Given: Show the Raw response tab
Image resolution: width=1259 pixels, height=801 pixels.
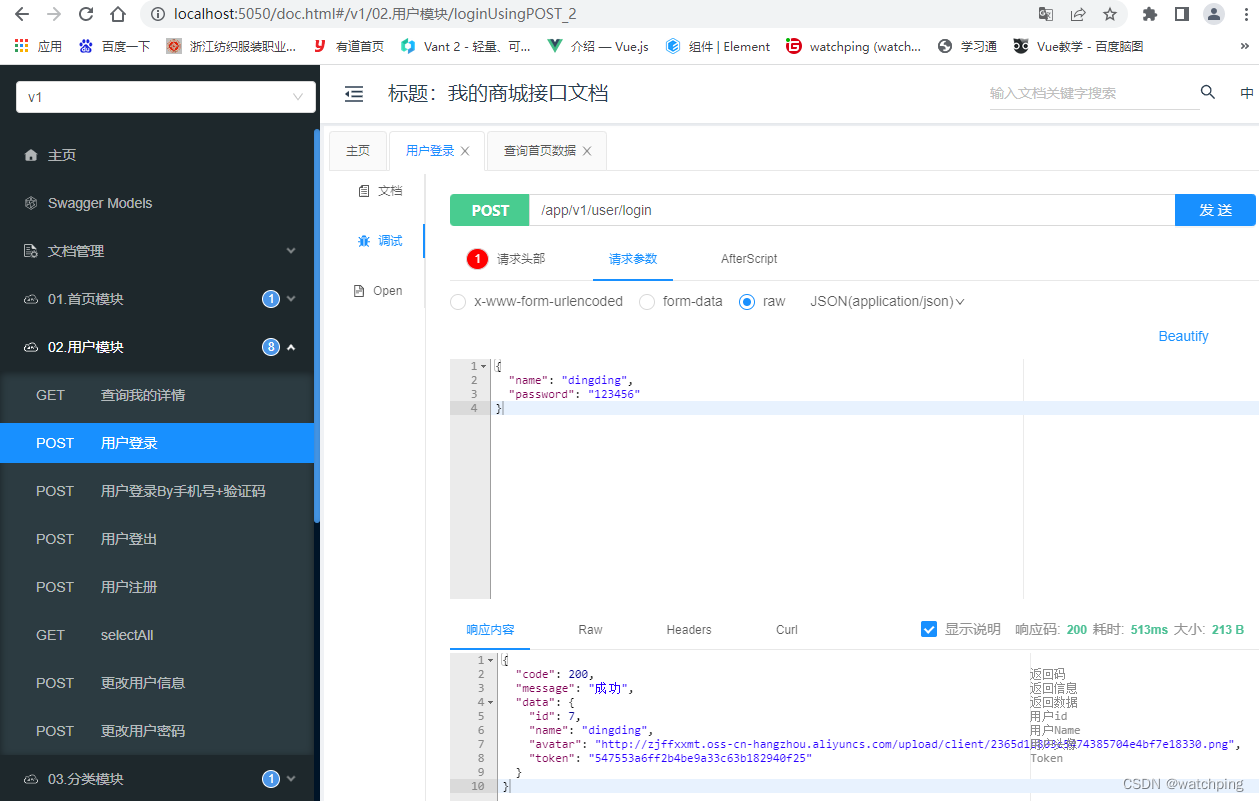Looking at the screenshot, I should click(x=590, y=630).
